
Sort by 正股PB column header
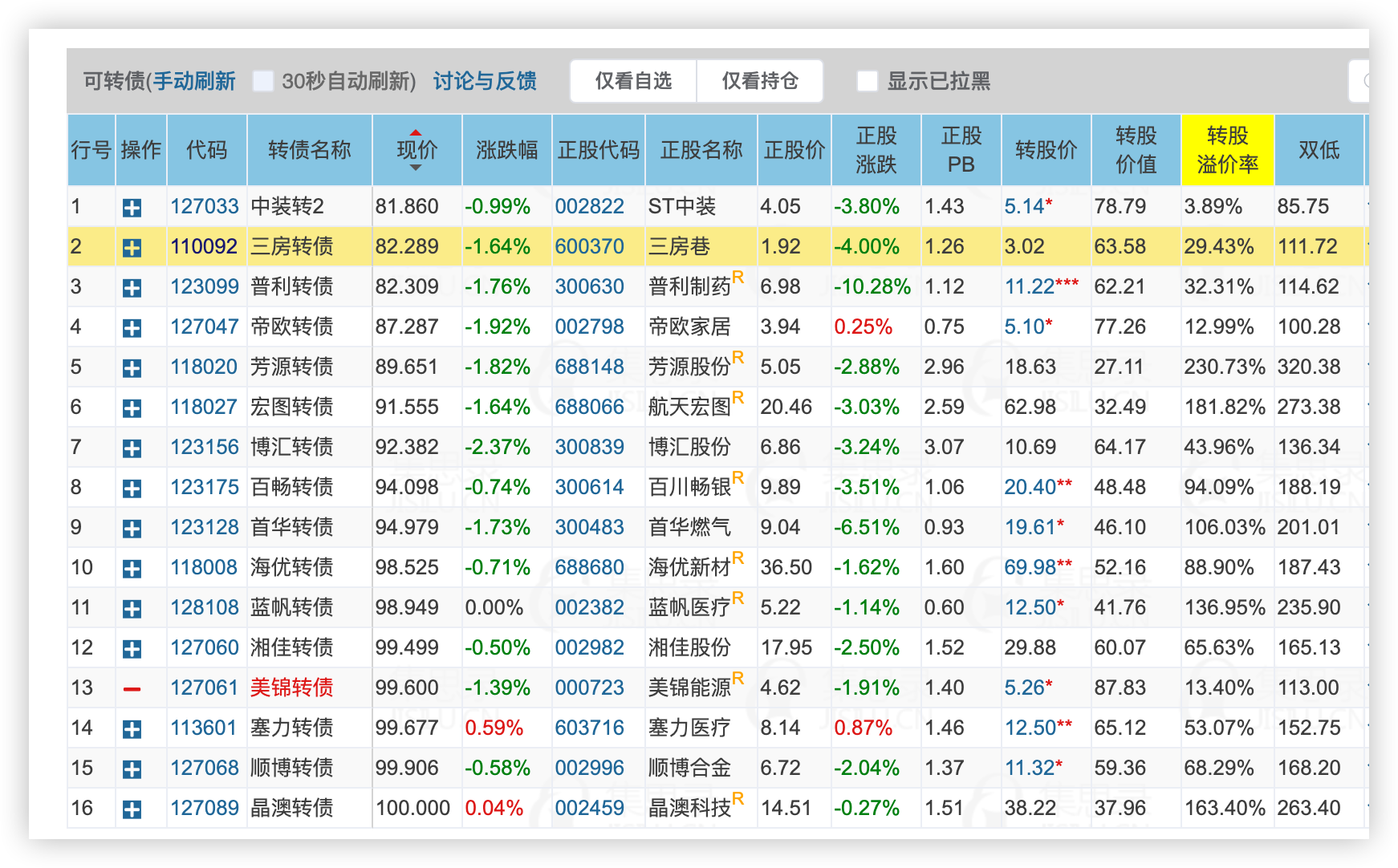pyautogui.click(x=961, y=150)
